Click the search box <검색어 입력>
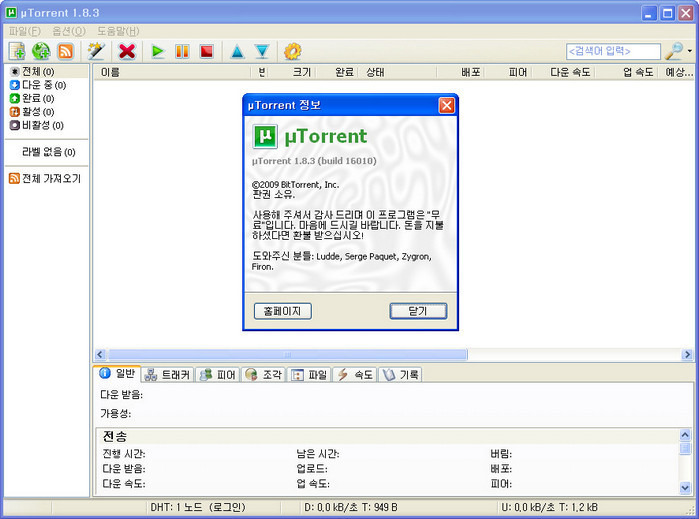Image resolution: width=699 pixels, height=519 pixels. [613, 51]
